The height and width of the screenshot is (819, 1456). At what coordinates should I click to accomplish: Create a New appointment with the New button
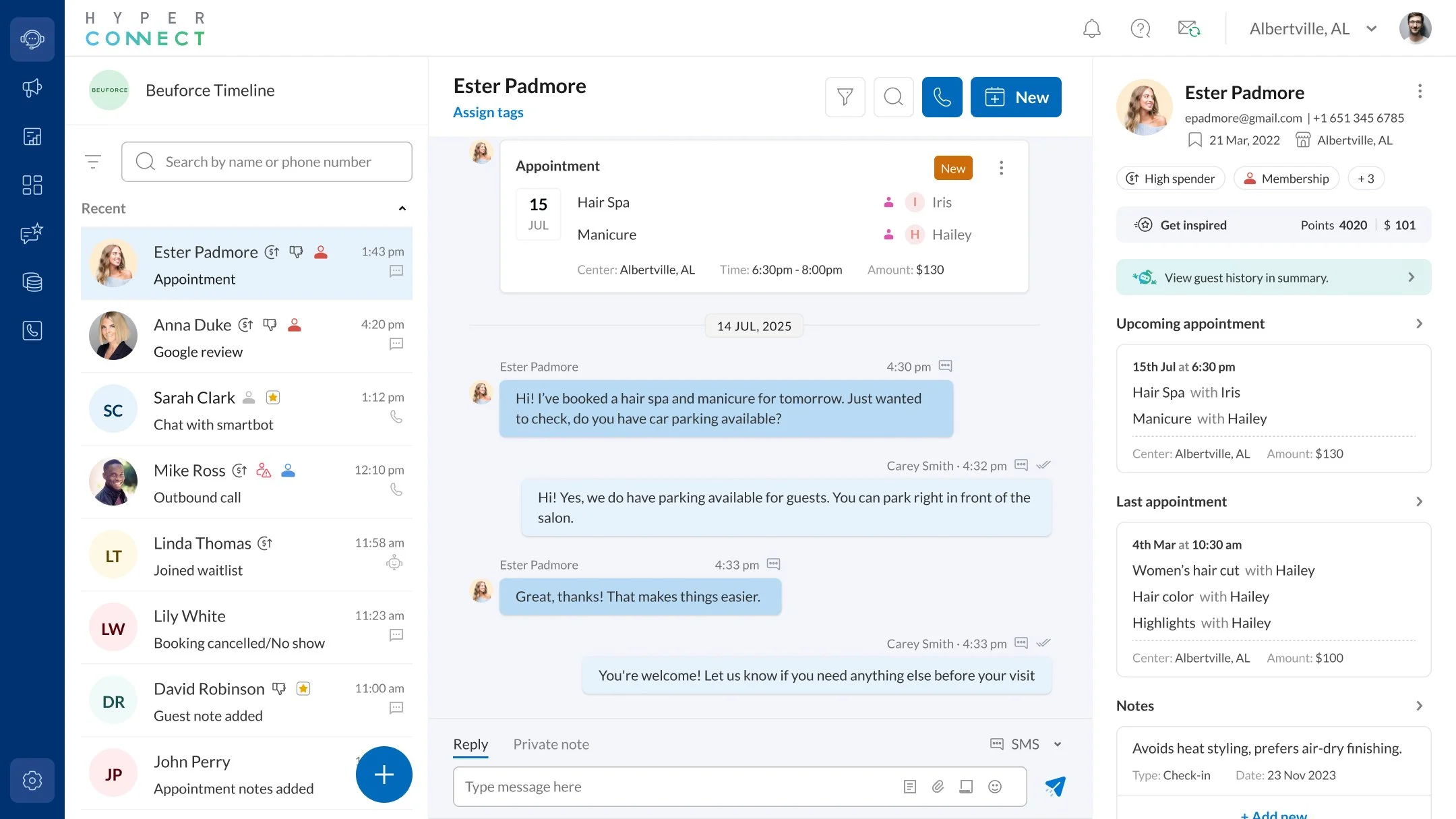pyautogui.click(x=1016, y=96)
